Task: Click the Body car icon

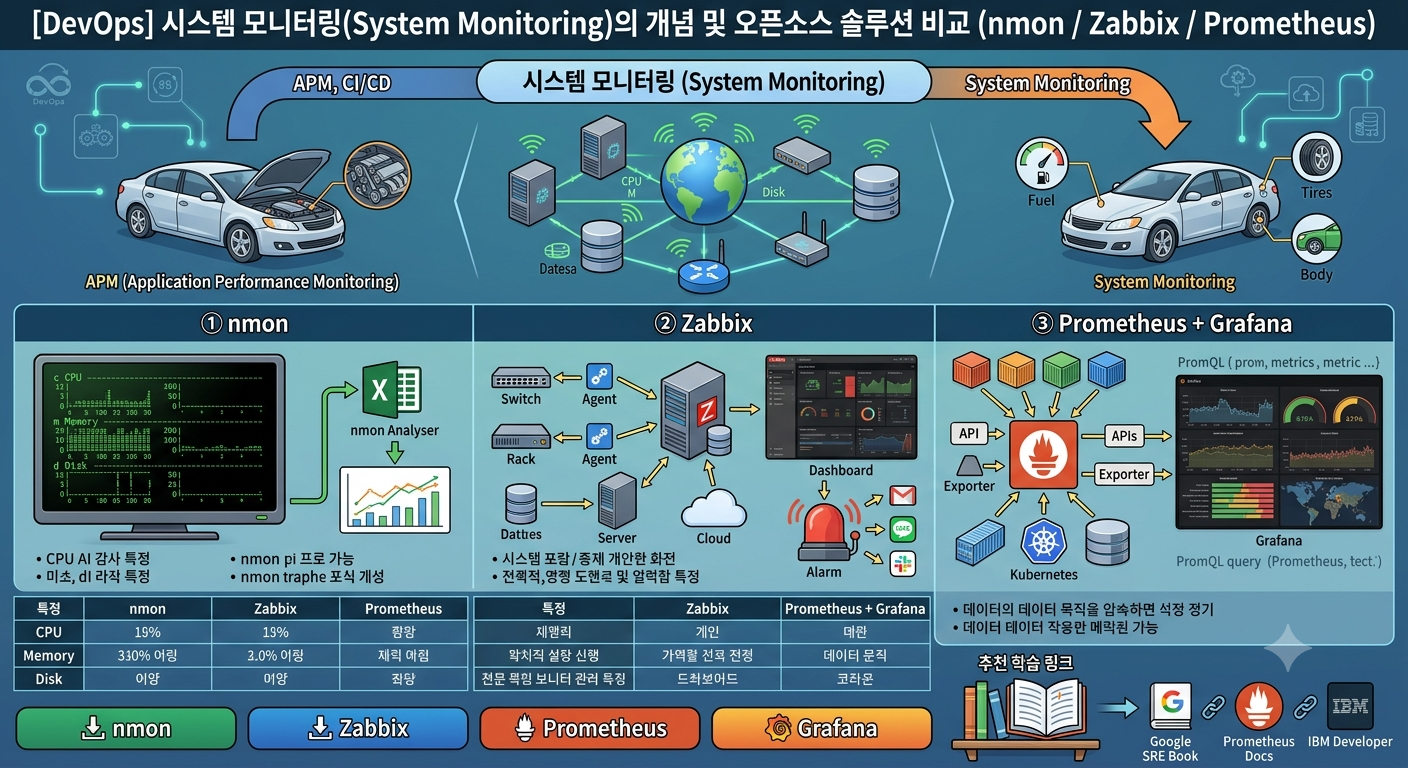Action: pos(1317,241)
